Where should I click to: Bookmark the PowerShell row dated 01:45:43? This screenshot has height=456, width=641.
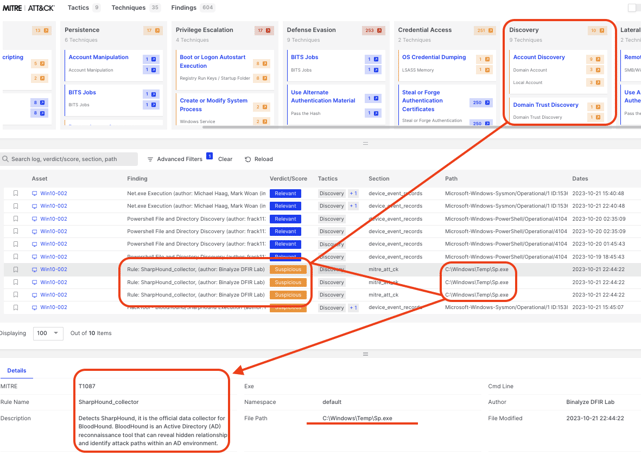coord(16,244)
